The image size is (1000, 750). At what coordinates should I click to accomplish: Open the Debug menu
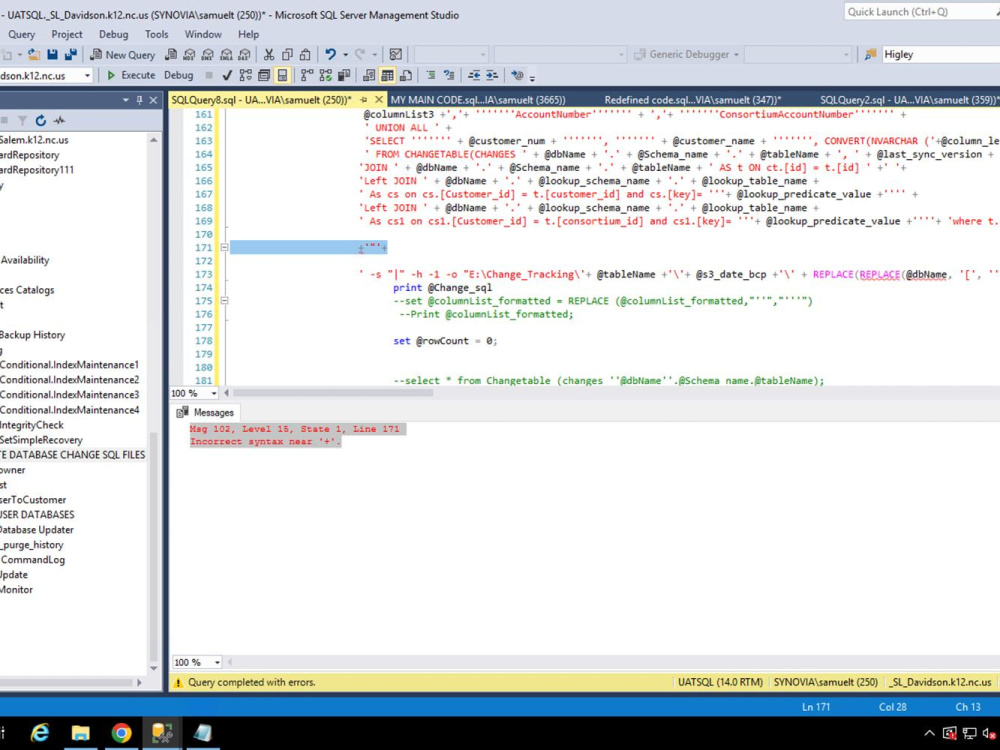pos(114,34)
